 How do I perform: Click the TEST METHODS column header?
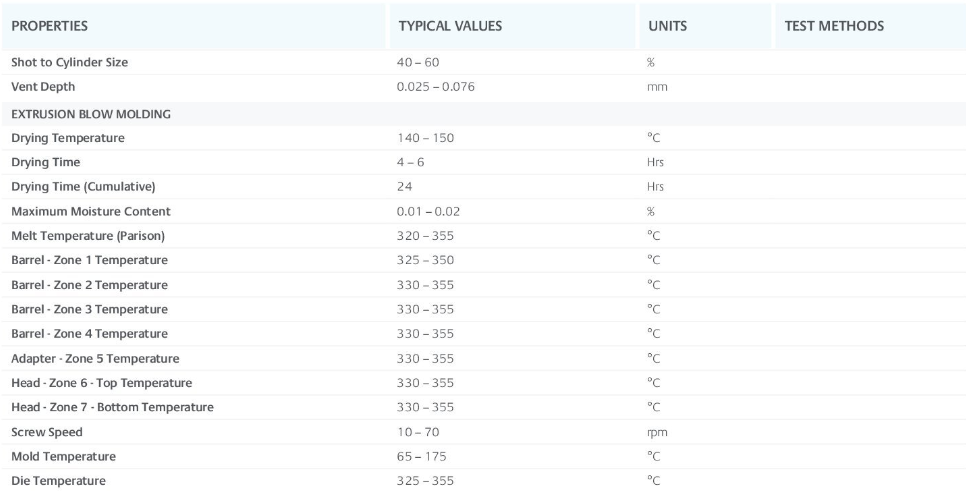(834, 26)
